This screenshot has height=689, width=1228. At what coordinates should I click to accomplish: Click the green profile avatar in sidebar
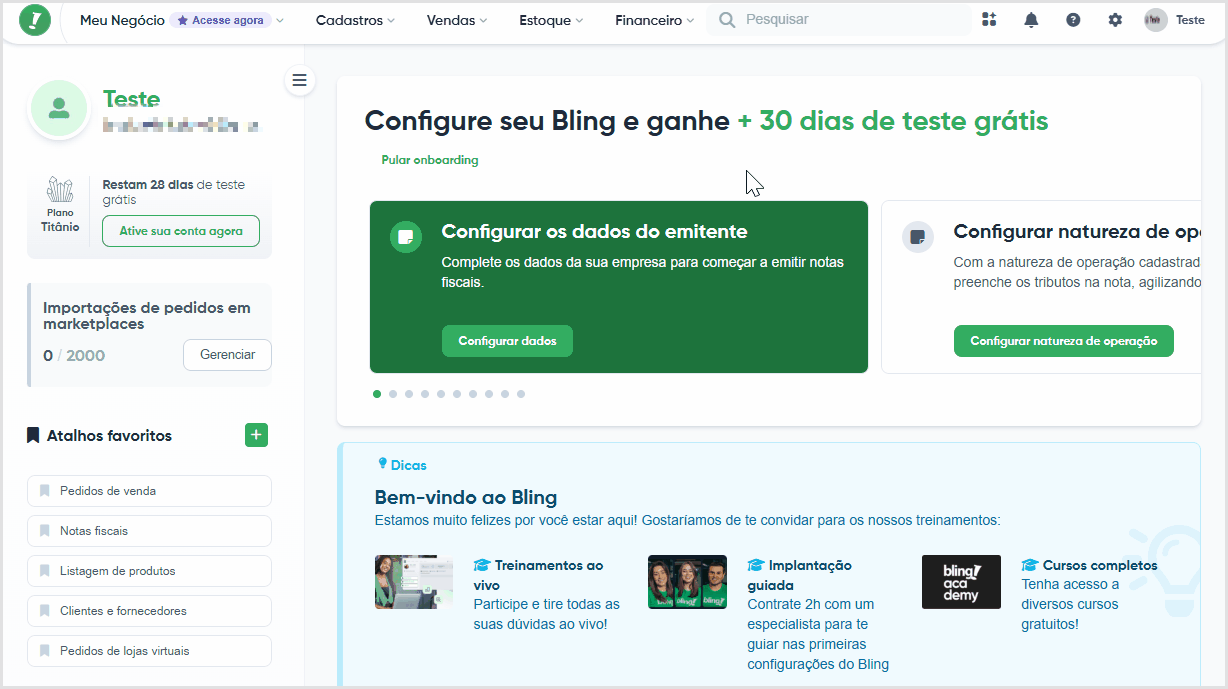[59, 108]
